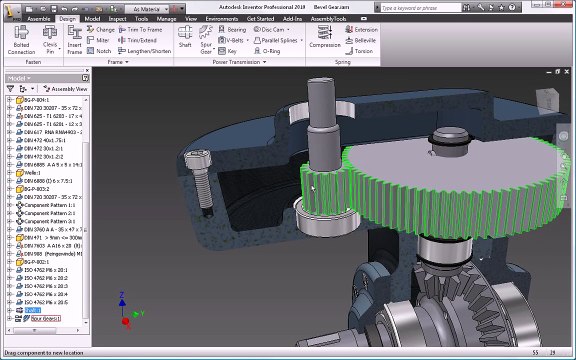Screen dimensions: 576x360
Task: Expand the BG-P-802:1 tree node
Action: pyautogui.click(x=10, y=262)
